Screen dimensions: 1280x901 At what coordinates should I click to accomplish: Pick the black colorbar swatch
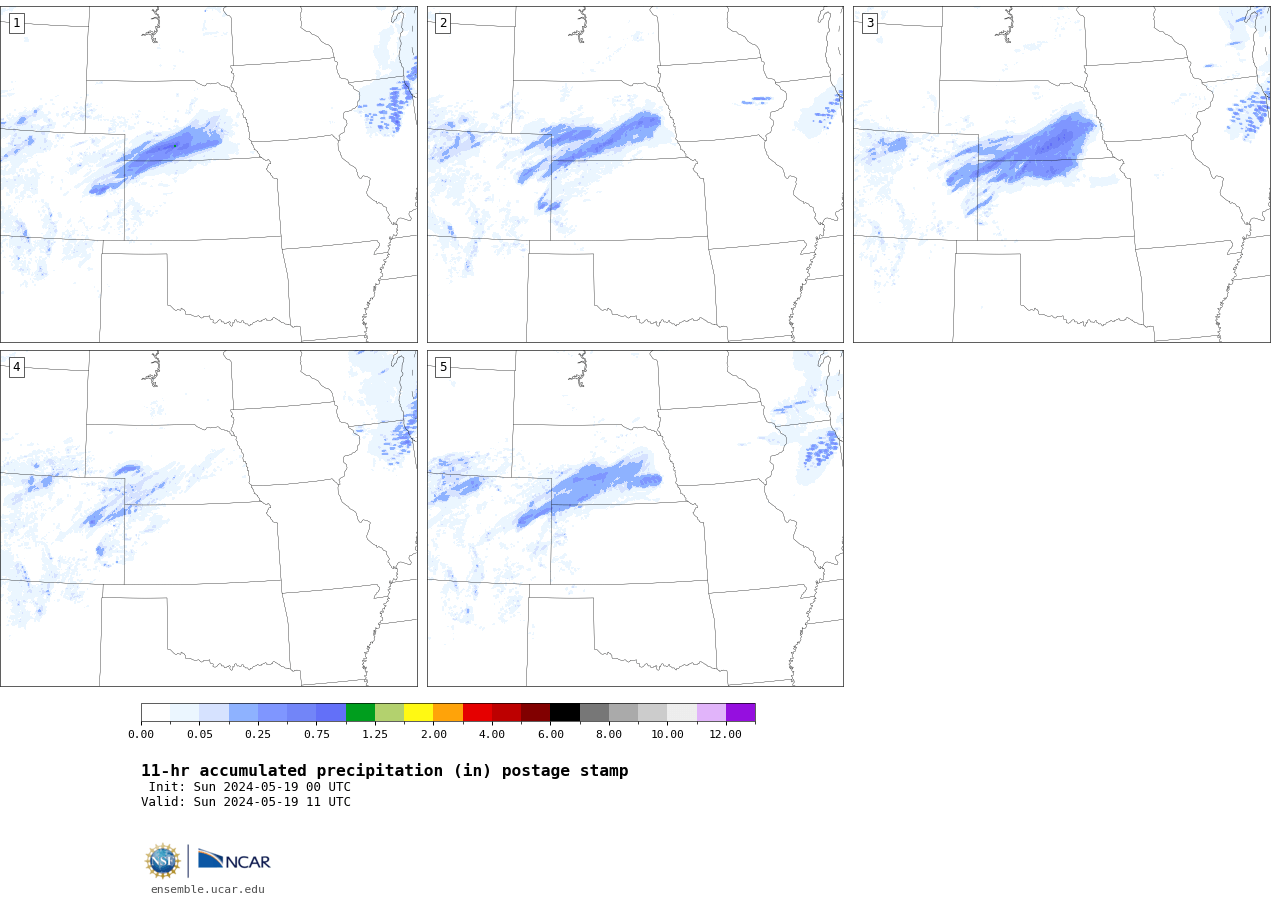click(565, 712)
